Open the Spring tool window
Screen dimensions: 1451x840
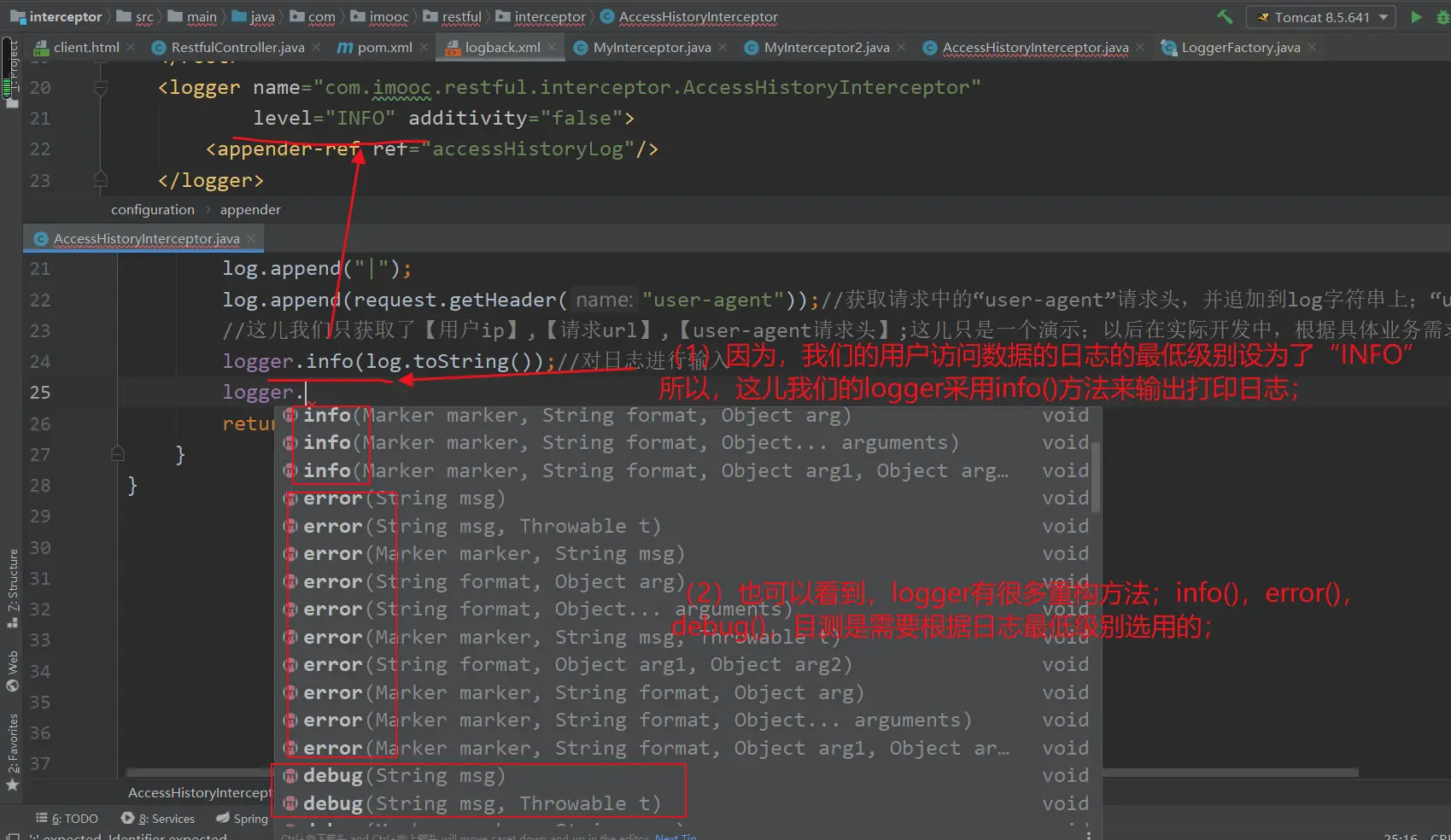pos(243,819)
